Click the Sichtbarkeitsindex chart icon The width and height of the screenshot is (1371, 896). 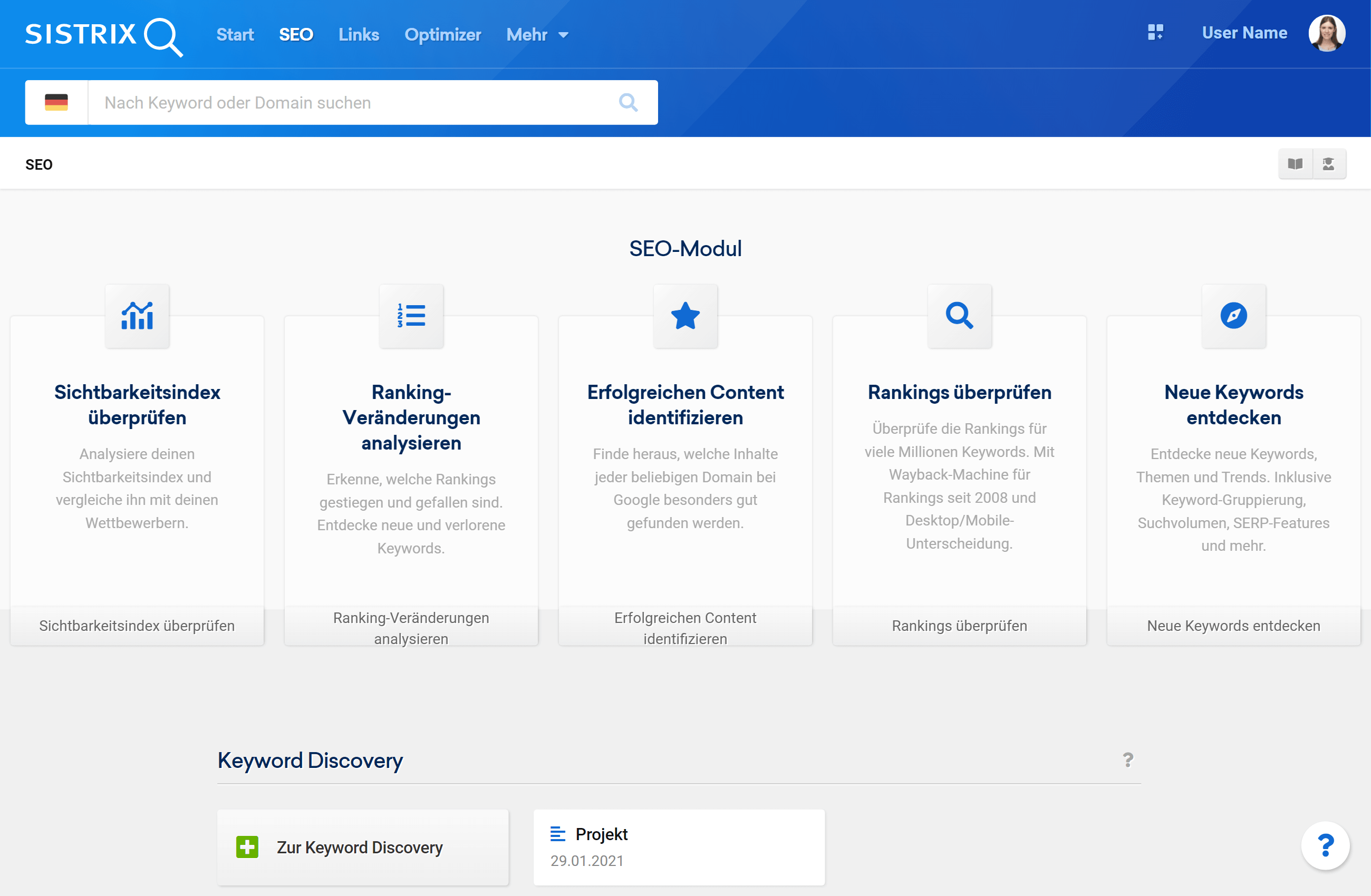(137, 316)
